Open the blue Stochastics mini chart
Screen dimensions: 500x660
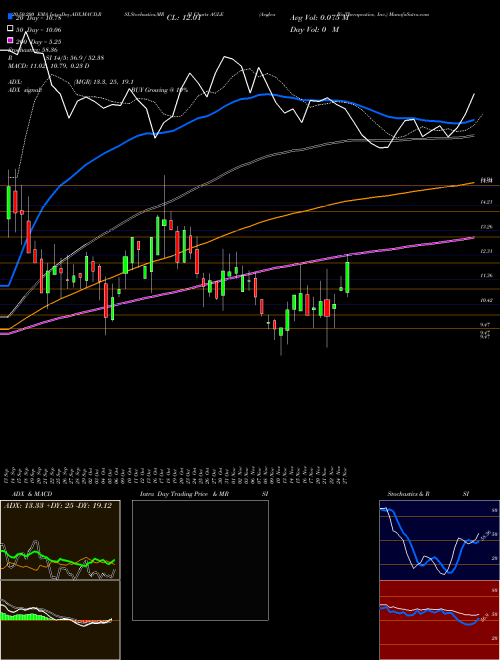(x=439, y=540)
